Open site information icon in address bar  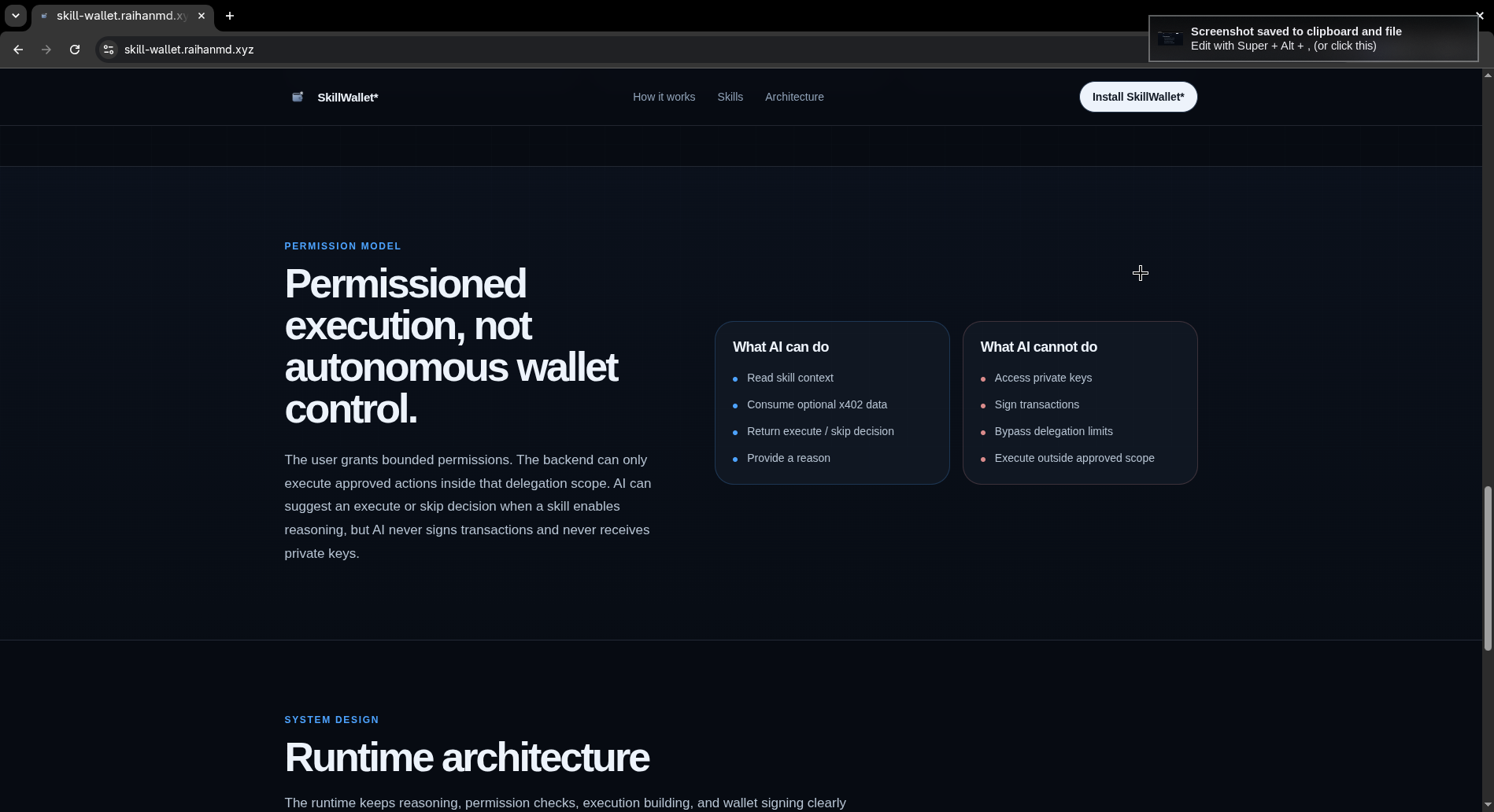click(109, 50)
